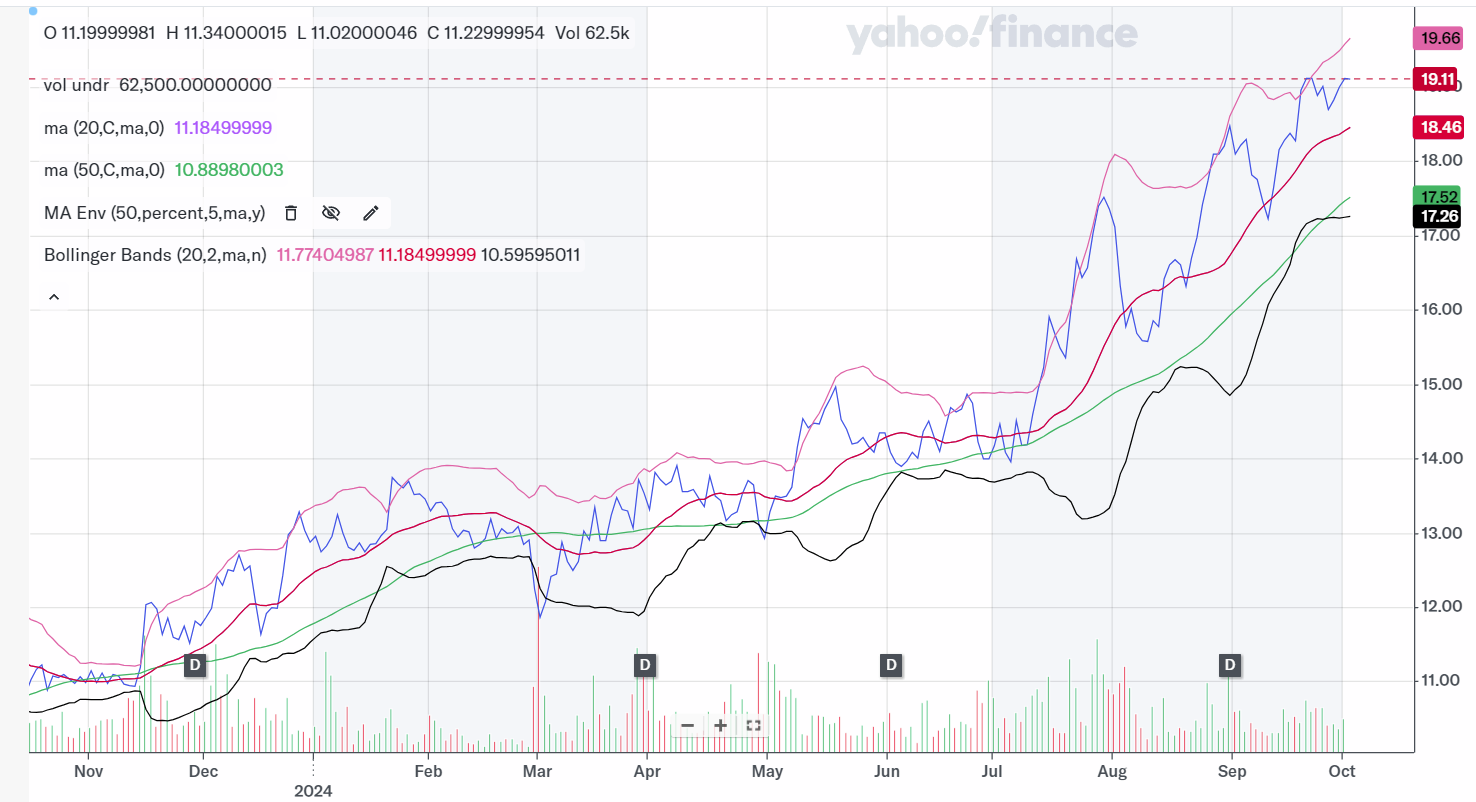Delete the MA Env study with trash icon
The height and width of the screenshot is (802, 1476).
(x=291, y=212)
